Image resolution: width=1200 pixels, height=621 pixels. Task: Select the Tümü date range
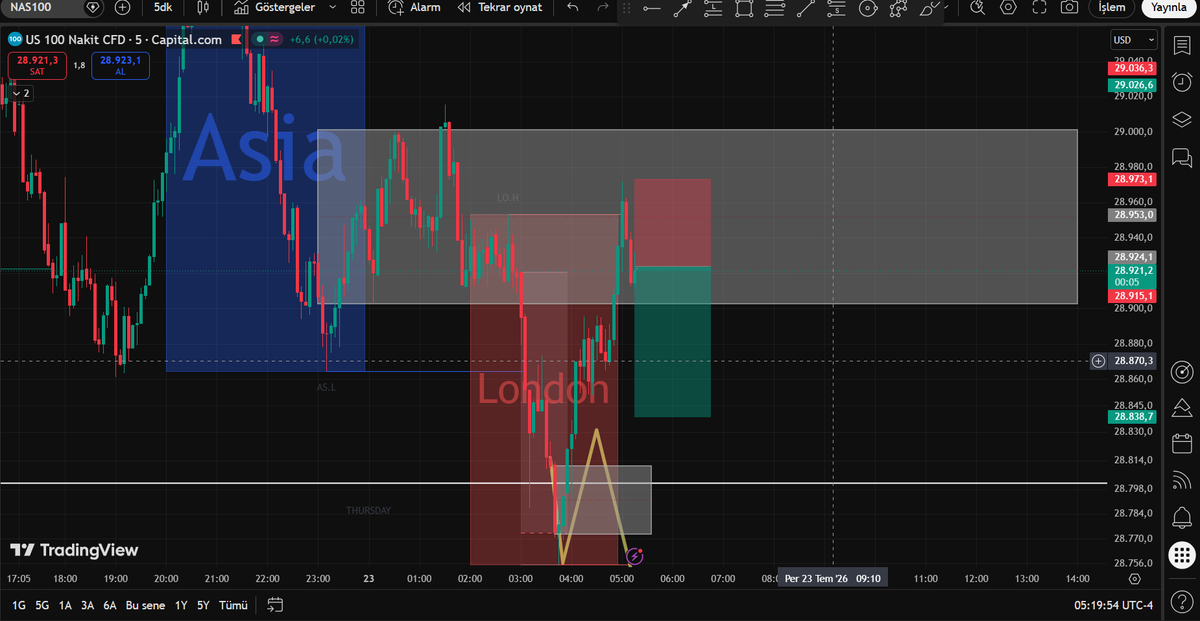click(233, 605)
